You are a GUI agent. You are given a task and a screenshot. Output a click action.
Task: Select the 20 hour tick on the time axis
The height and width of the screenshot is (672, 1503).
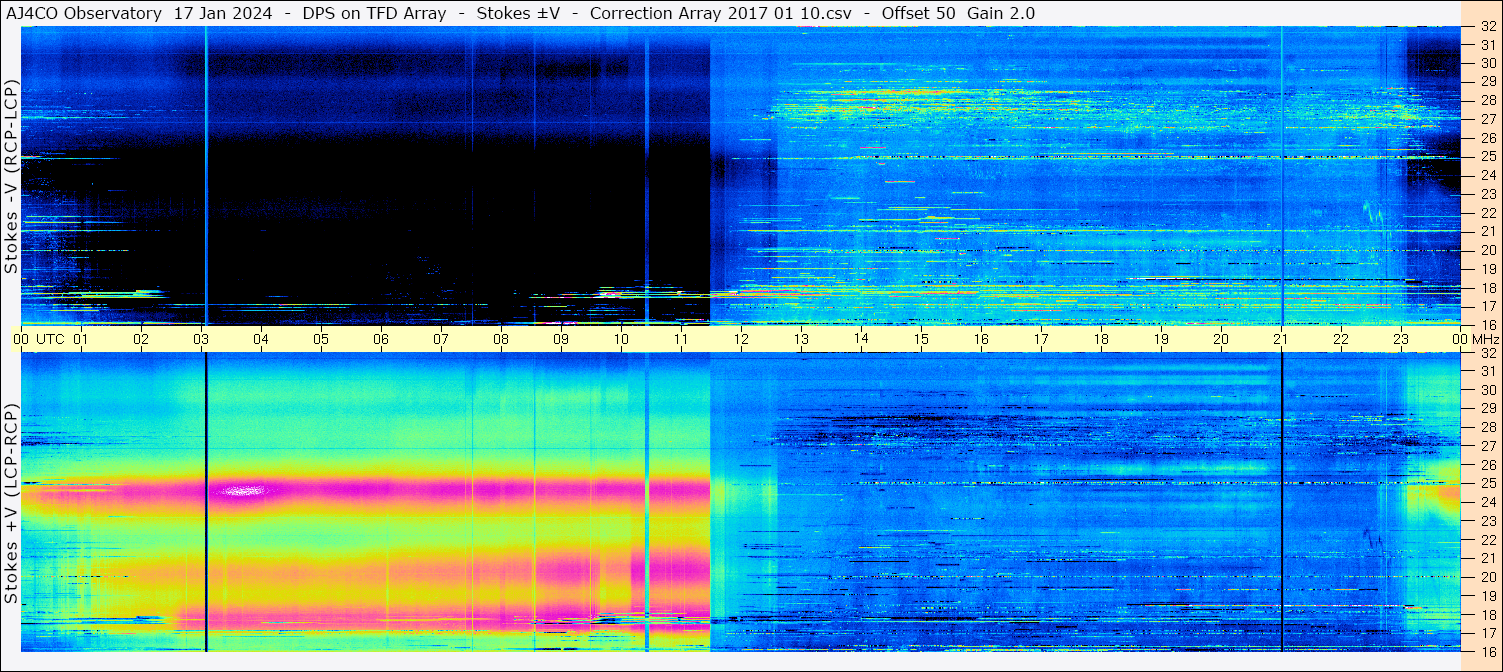pyautogui.click(x=1221, y=339)
